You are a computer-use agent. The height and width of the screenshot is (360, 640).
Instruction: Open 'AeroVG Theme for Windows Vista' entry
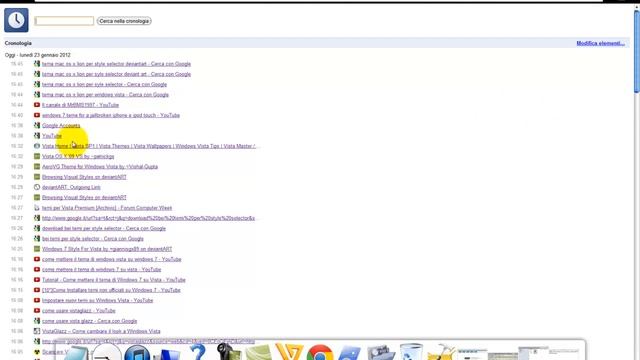point(100,167)
